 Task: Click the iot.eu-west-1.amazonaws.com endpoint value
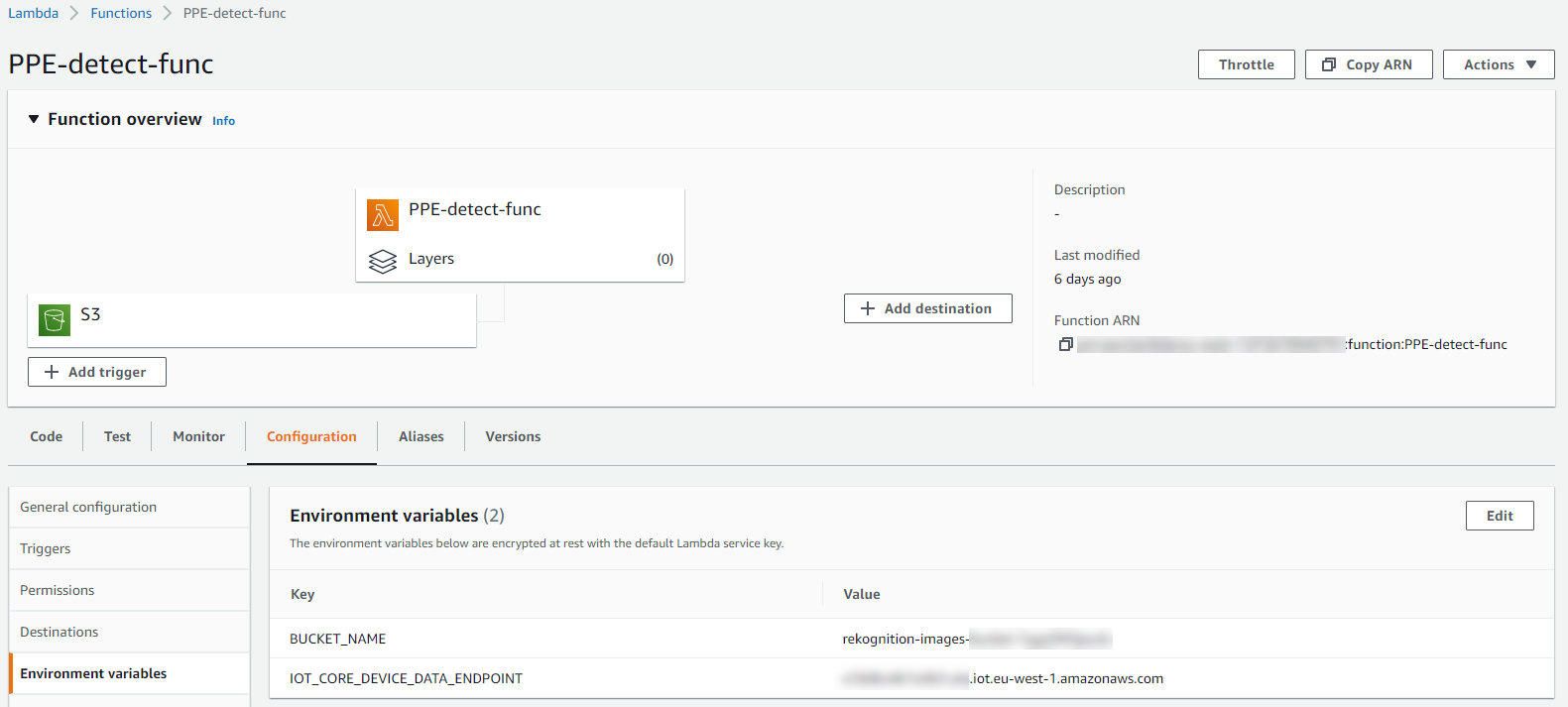click(1003, 678)
